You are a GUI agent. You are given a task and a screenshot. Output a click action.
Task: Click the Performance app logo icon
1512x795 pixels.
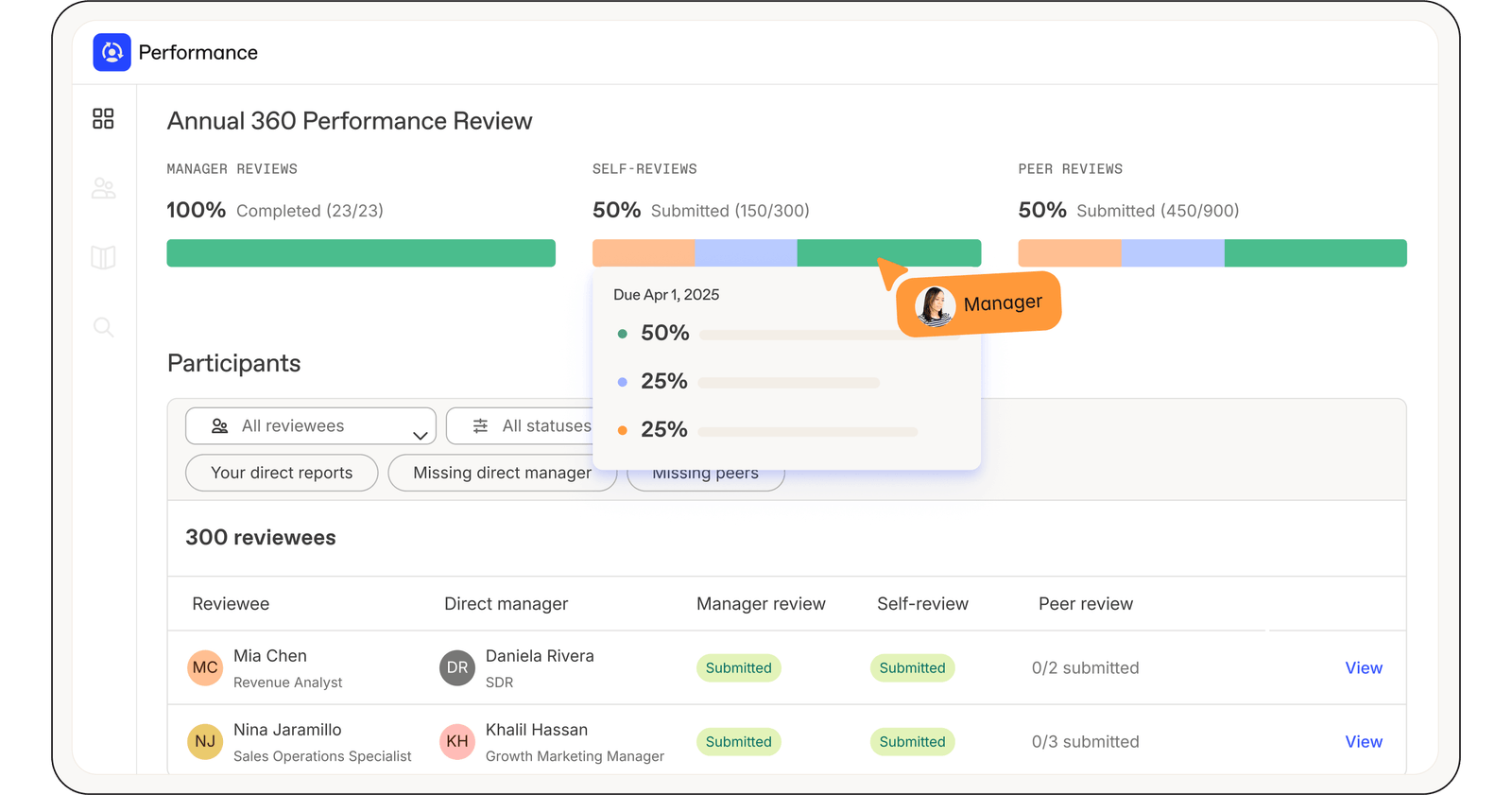(x=112, y=52)
